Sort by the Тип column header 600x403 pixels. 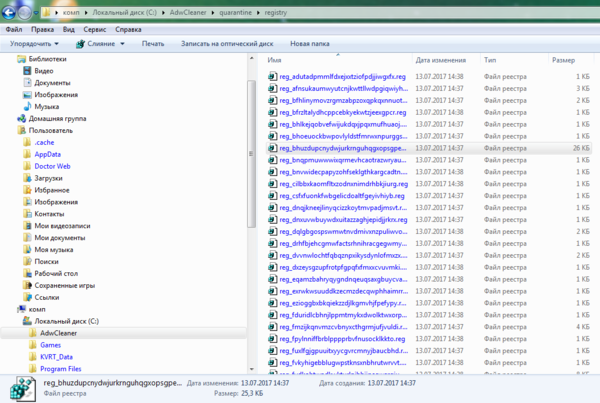click(490, 60)
